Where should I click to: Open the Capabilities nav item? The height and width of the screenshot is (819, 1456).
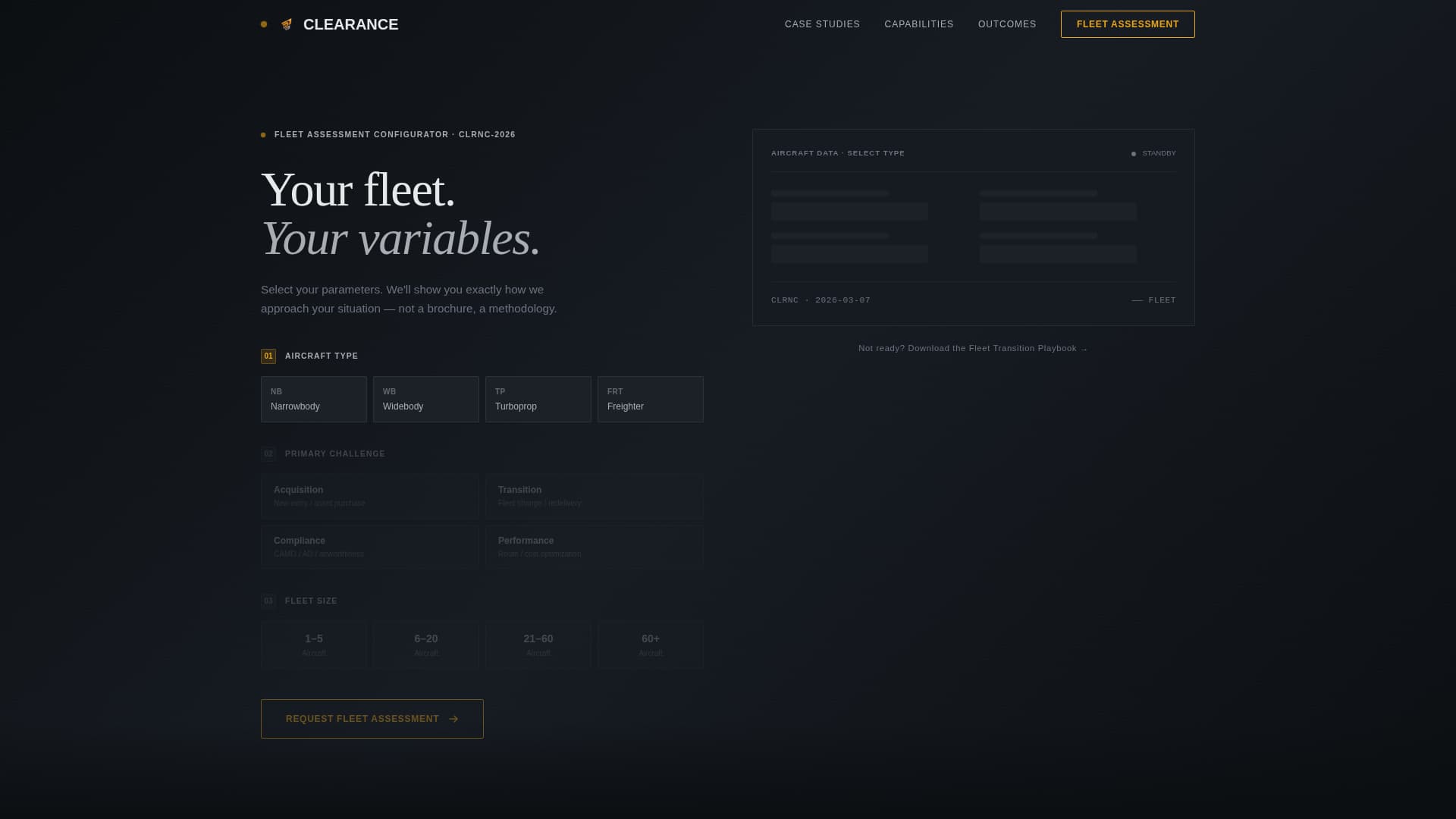tap(918, 24)
